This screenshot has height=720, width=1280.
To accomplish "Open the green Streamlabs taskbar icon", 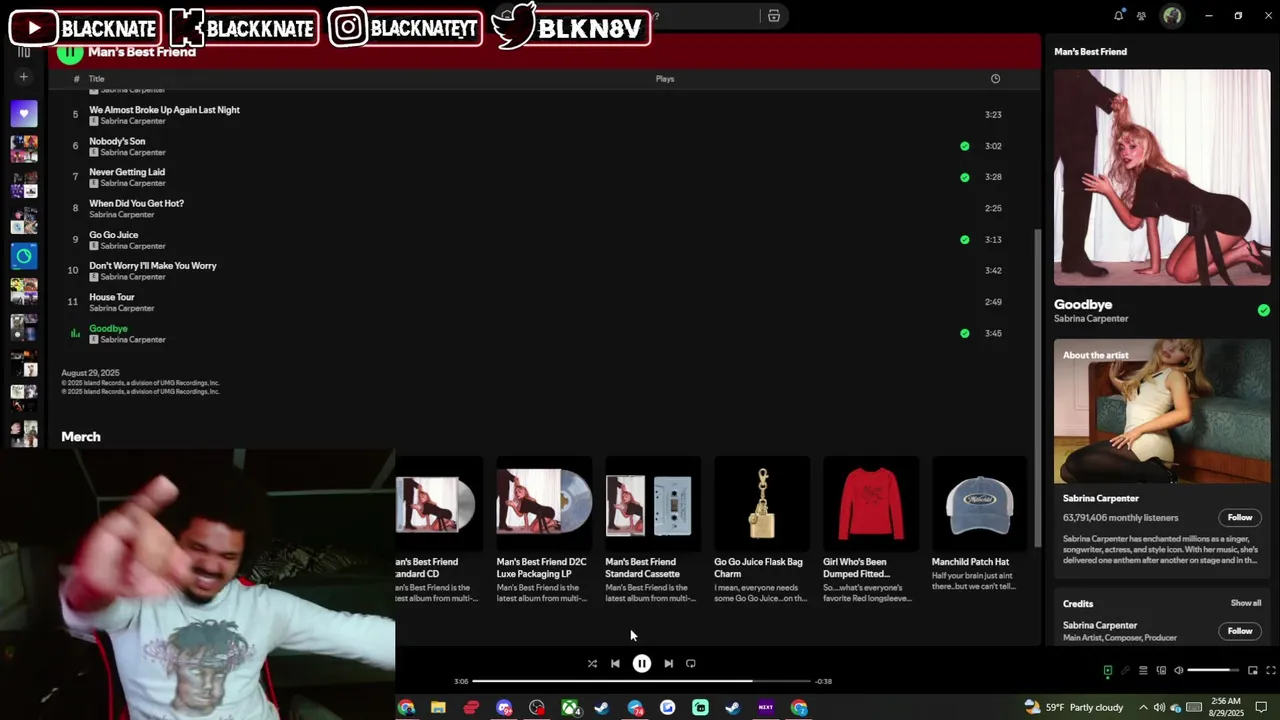I will point(700,708).
